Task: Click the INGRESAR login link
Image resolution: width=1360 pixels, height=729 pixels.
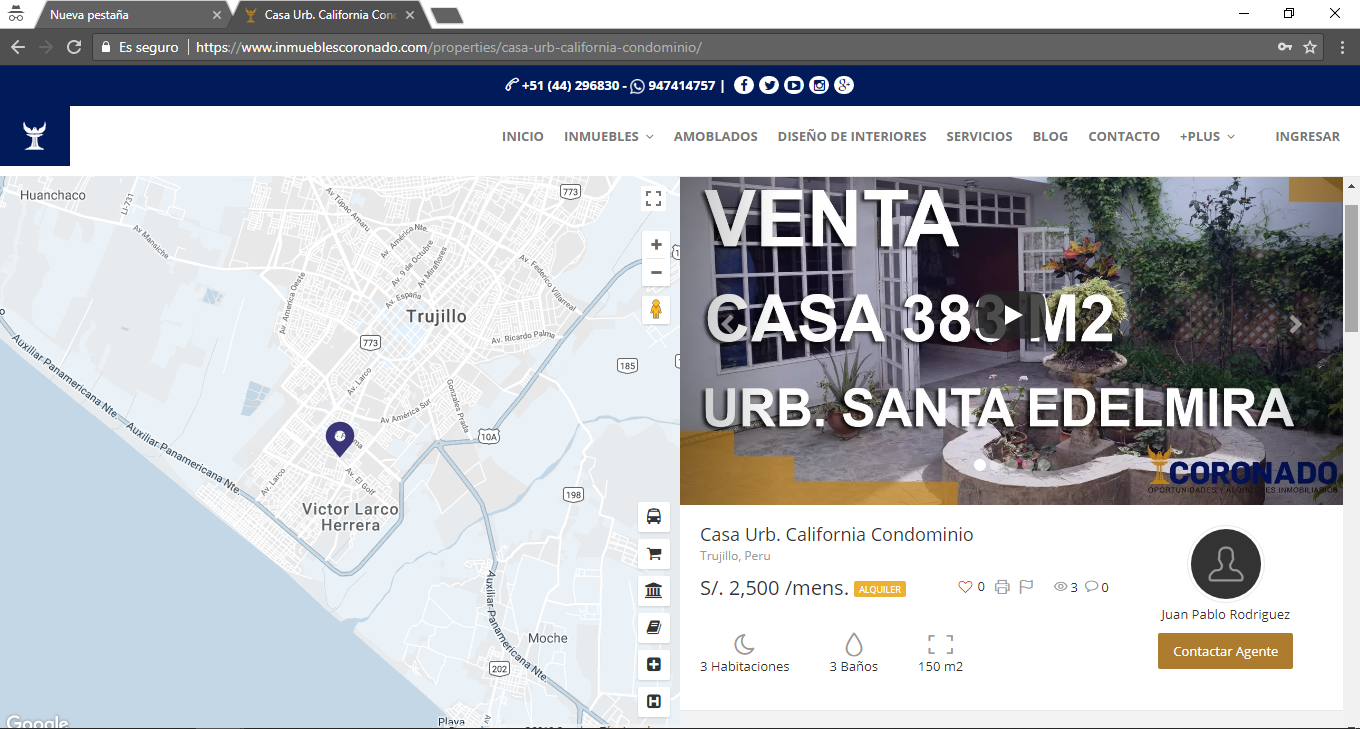Action: coord(1307,136)
